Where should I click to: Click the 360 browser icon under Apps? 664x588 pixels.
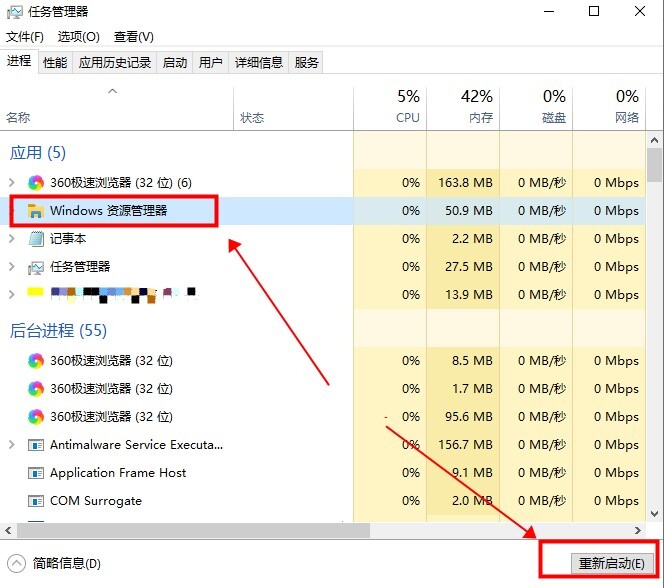(36, 183)
